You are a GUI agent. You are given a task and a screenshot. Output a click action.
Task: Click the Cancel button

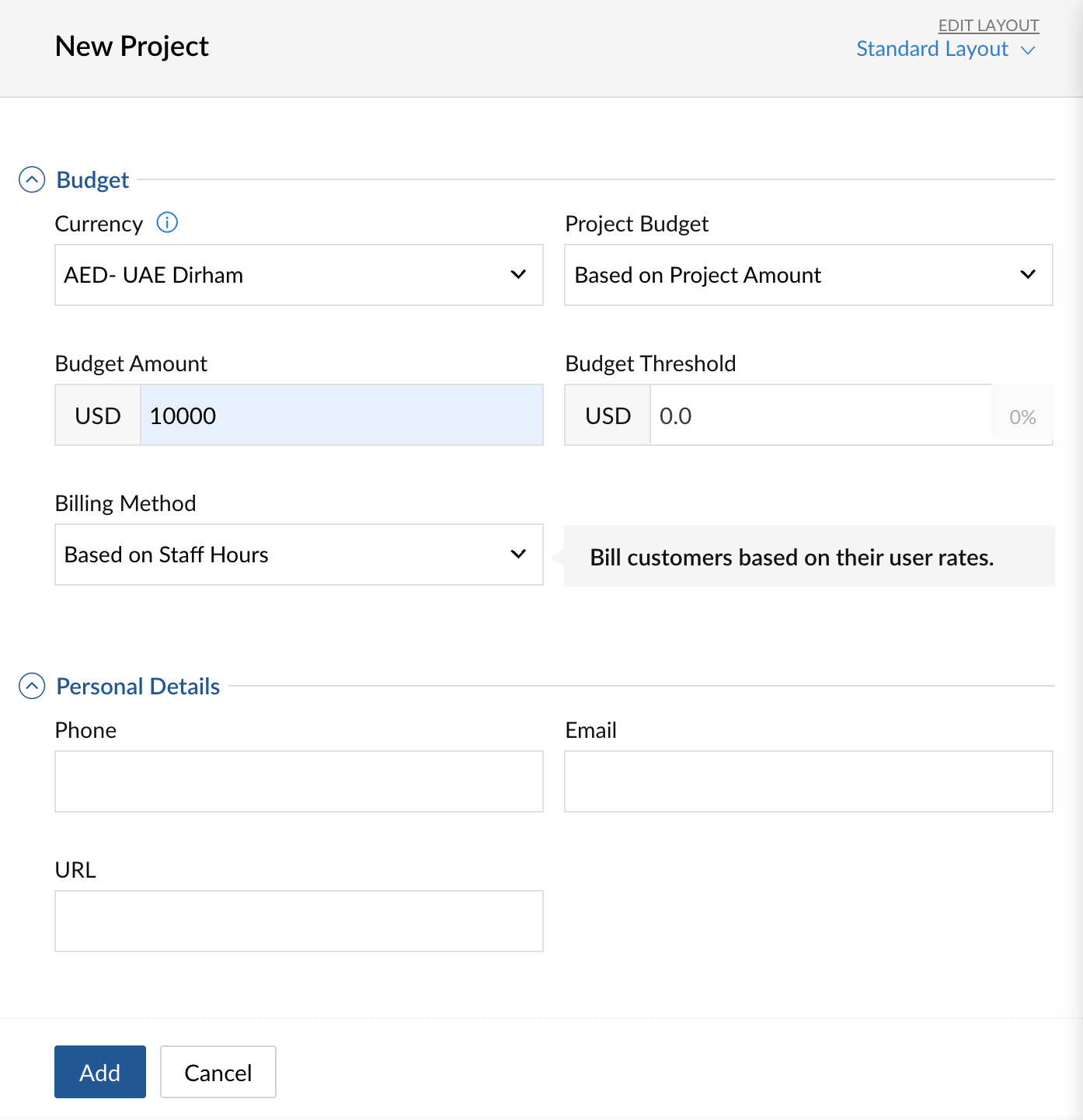218,1072
